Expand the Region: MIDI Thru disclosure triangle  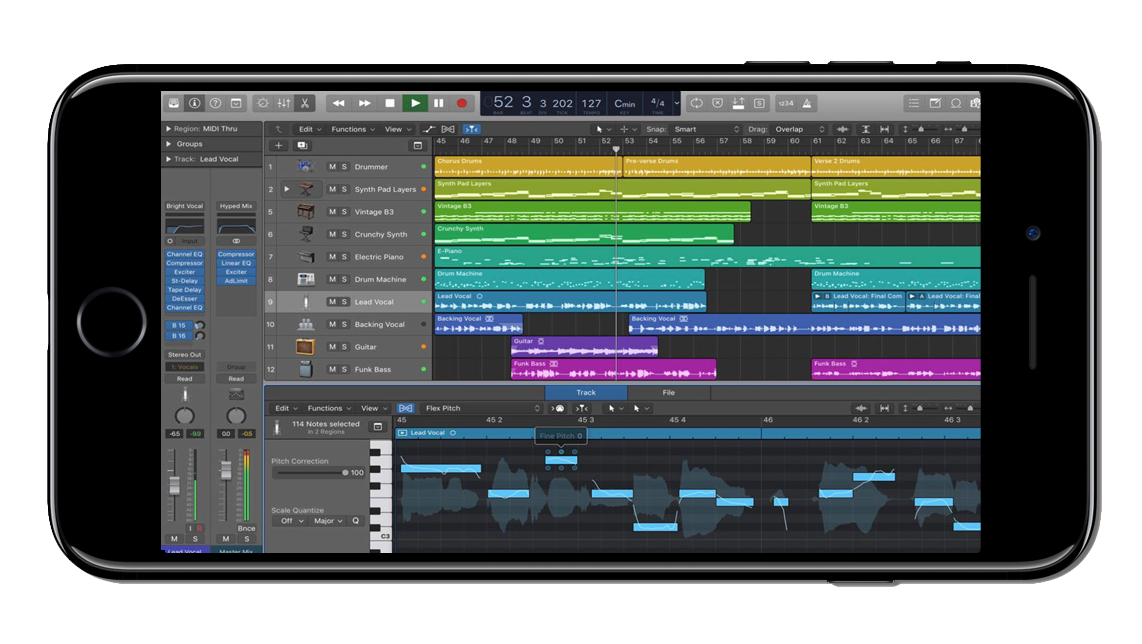(169, 129)
